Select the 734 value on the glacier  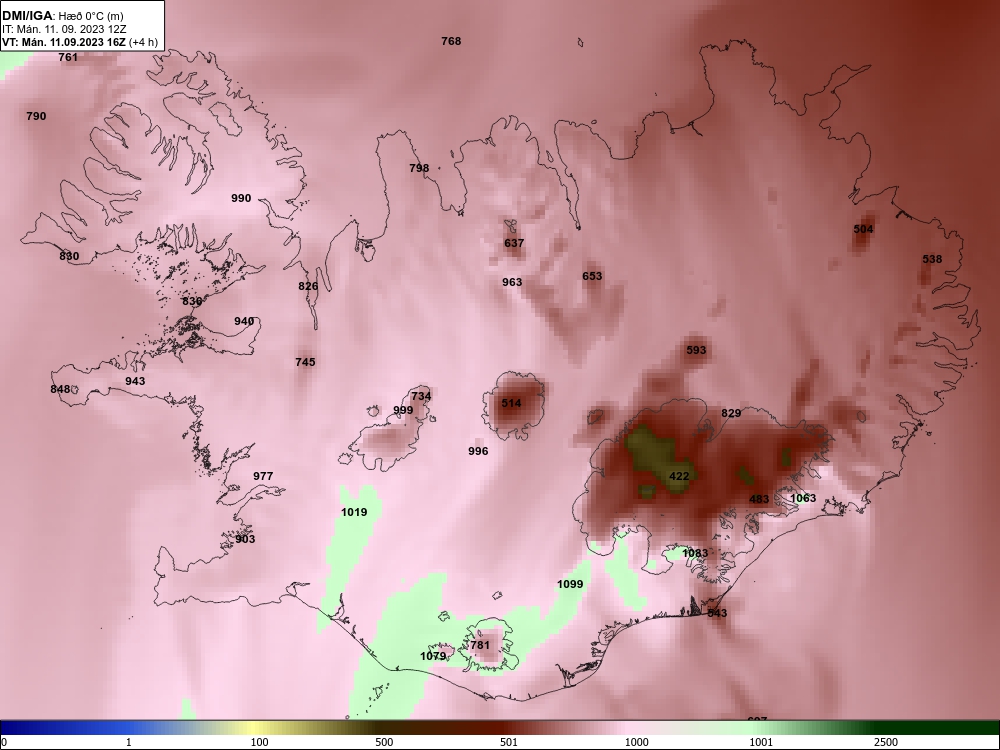[421, 396]
